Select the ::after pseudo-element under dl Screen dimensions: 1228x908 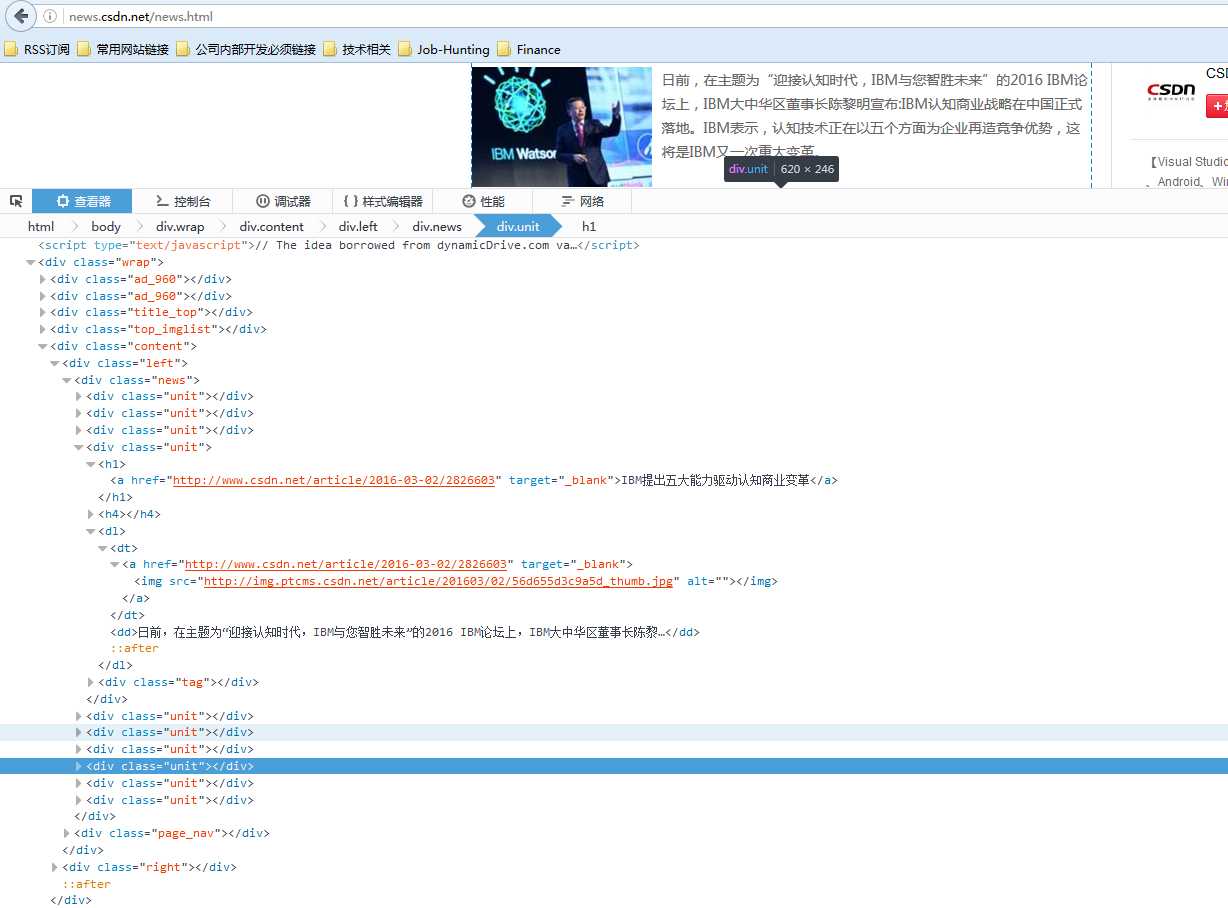click(134, 648)
